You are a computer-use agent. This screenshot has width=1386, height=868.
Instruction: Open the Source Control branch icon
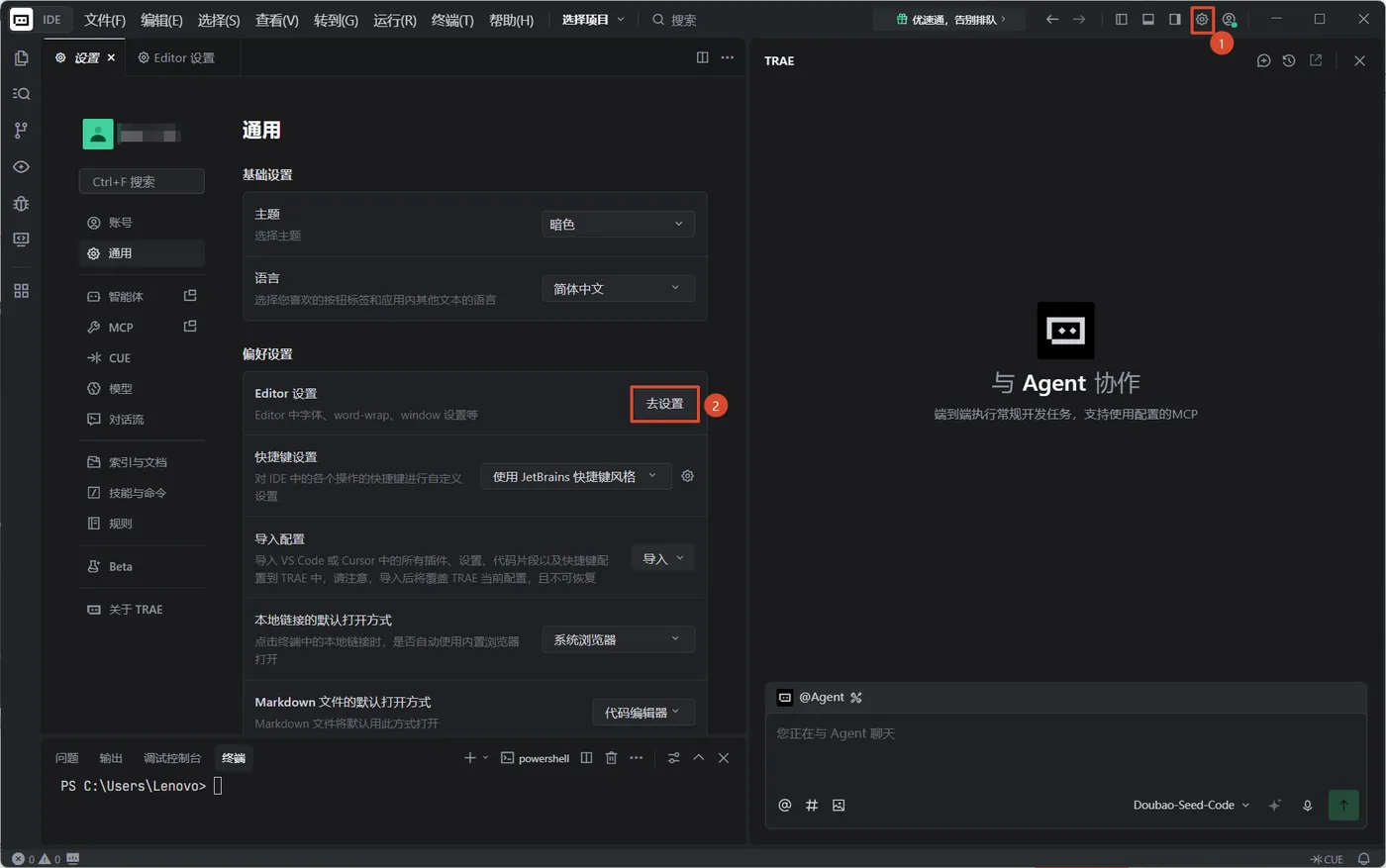[x=21, y=130]
